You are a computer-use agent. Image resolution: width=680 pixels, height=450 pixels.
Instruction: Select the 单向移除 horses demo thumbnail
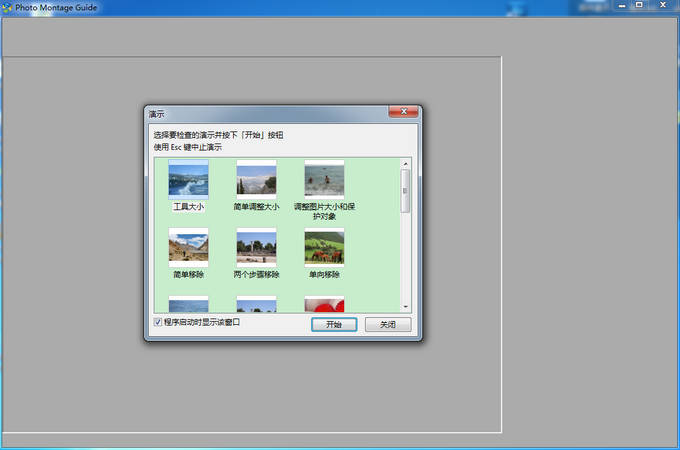(324, 247)
